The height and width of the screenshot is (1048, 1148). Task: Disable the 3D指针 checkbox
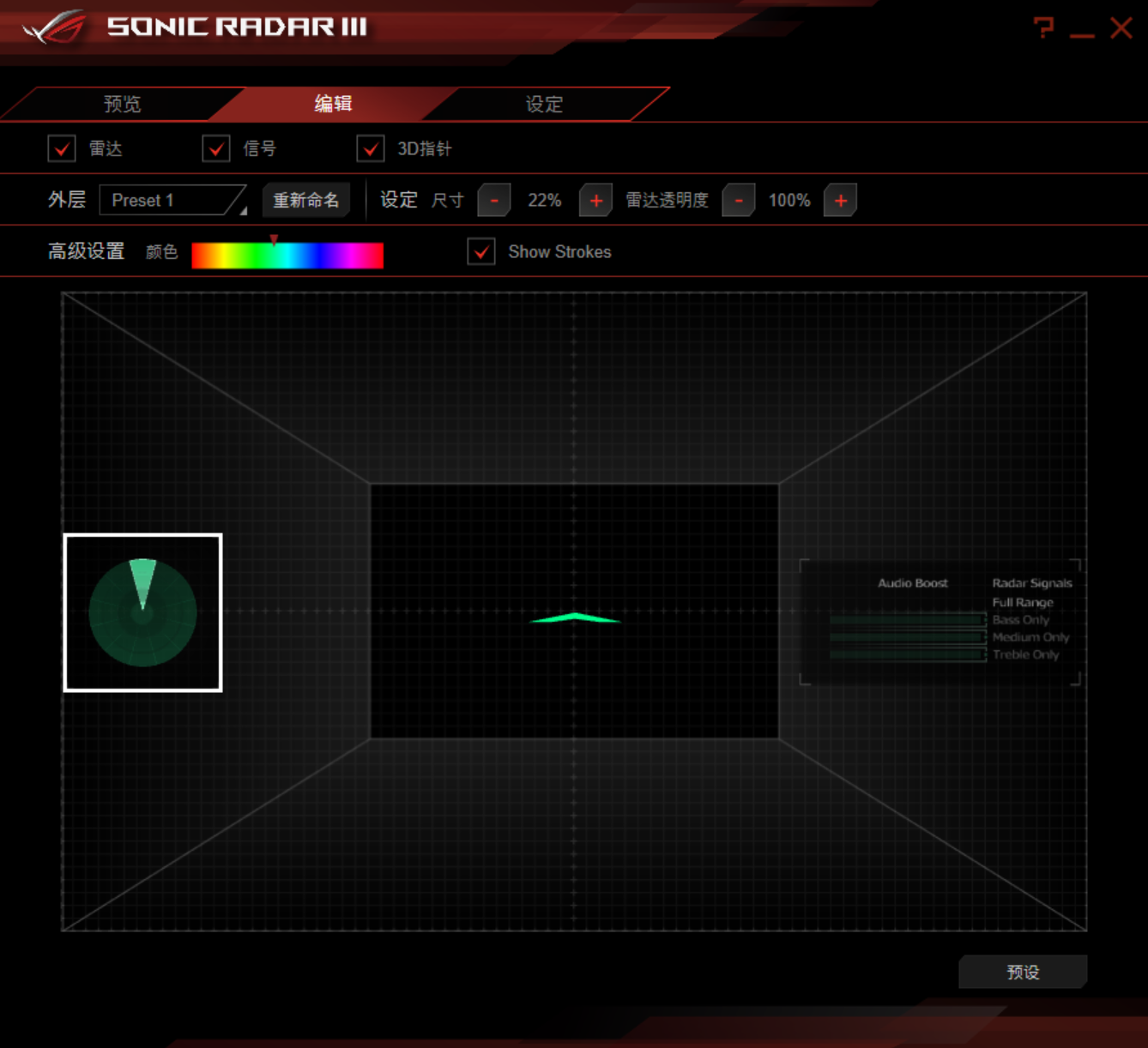pos(371,149)
